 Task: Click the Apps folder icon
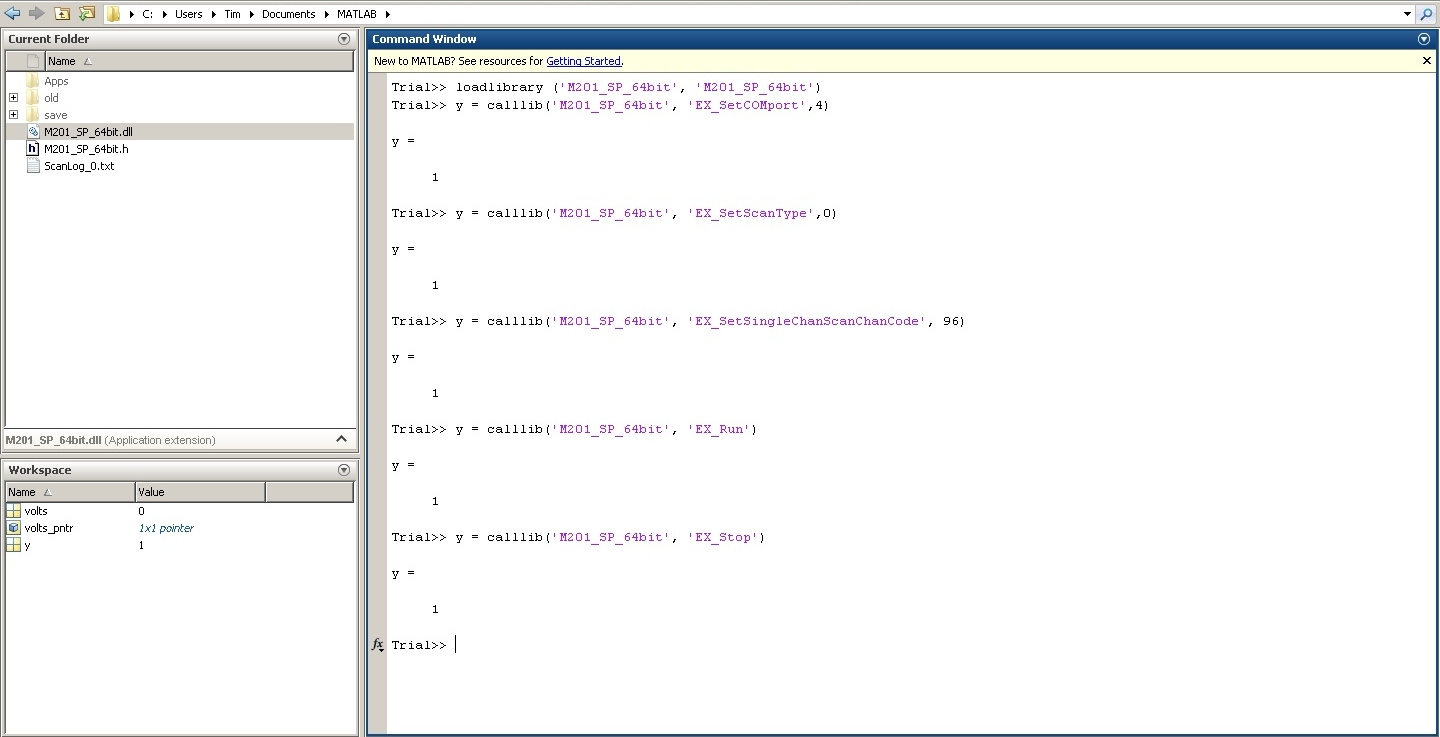coord(33,81)
